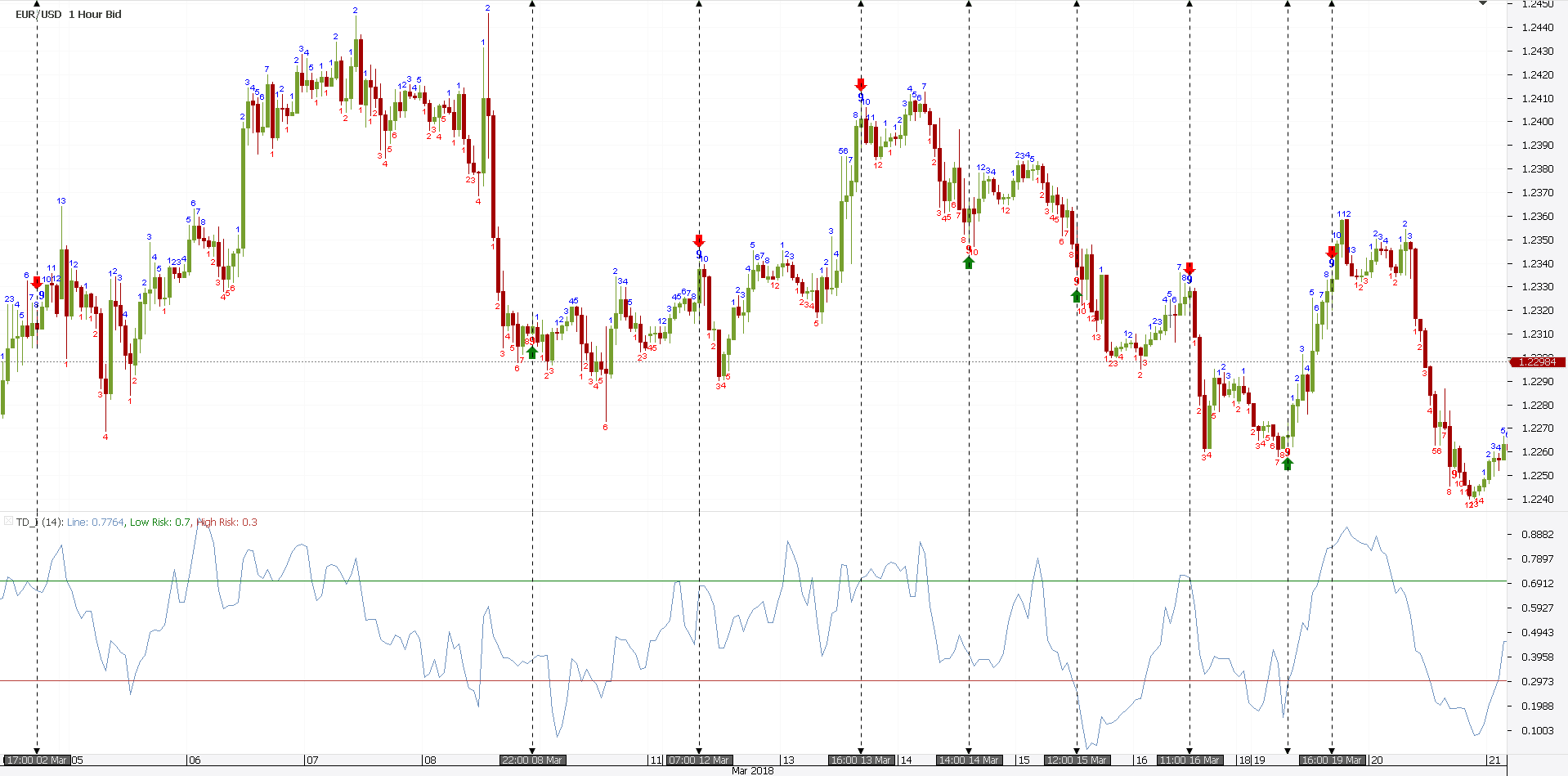Select the highlighted '22:00 08 Mar' timestamp
The image size is (1568, 776).
pos(531,760)
